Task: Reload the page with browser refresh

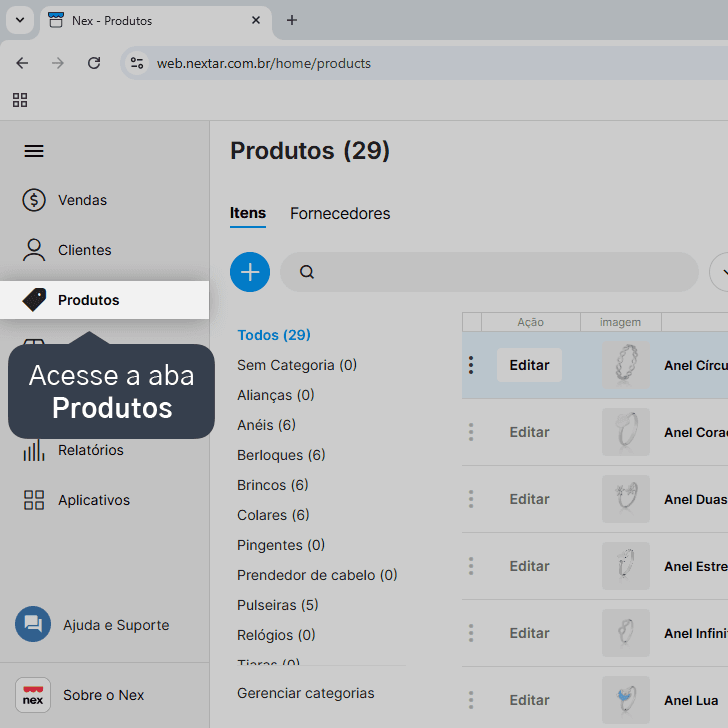Action: pyautogui.click(x=94, y=63)
